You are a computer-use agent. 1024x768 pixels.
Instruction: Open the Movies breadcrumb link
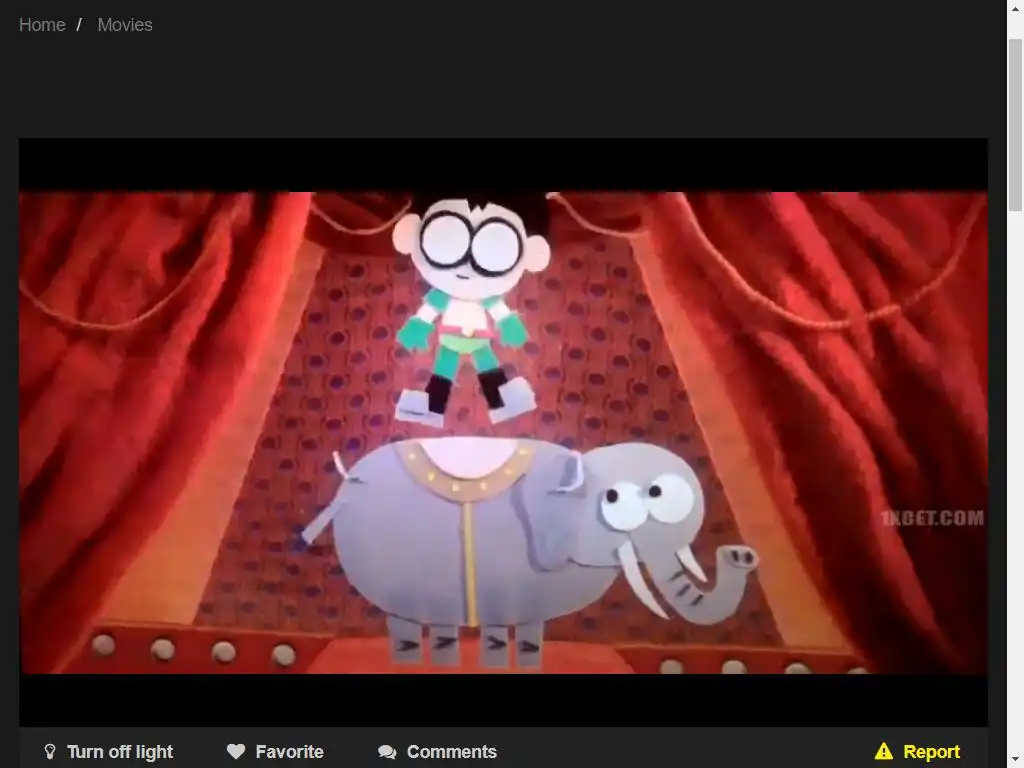coord(125,25)
